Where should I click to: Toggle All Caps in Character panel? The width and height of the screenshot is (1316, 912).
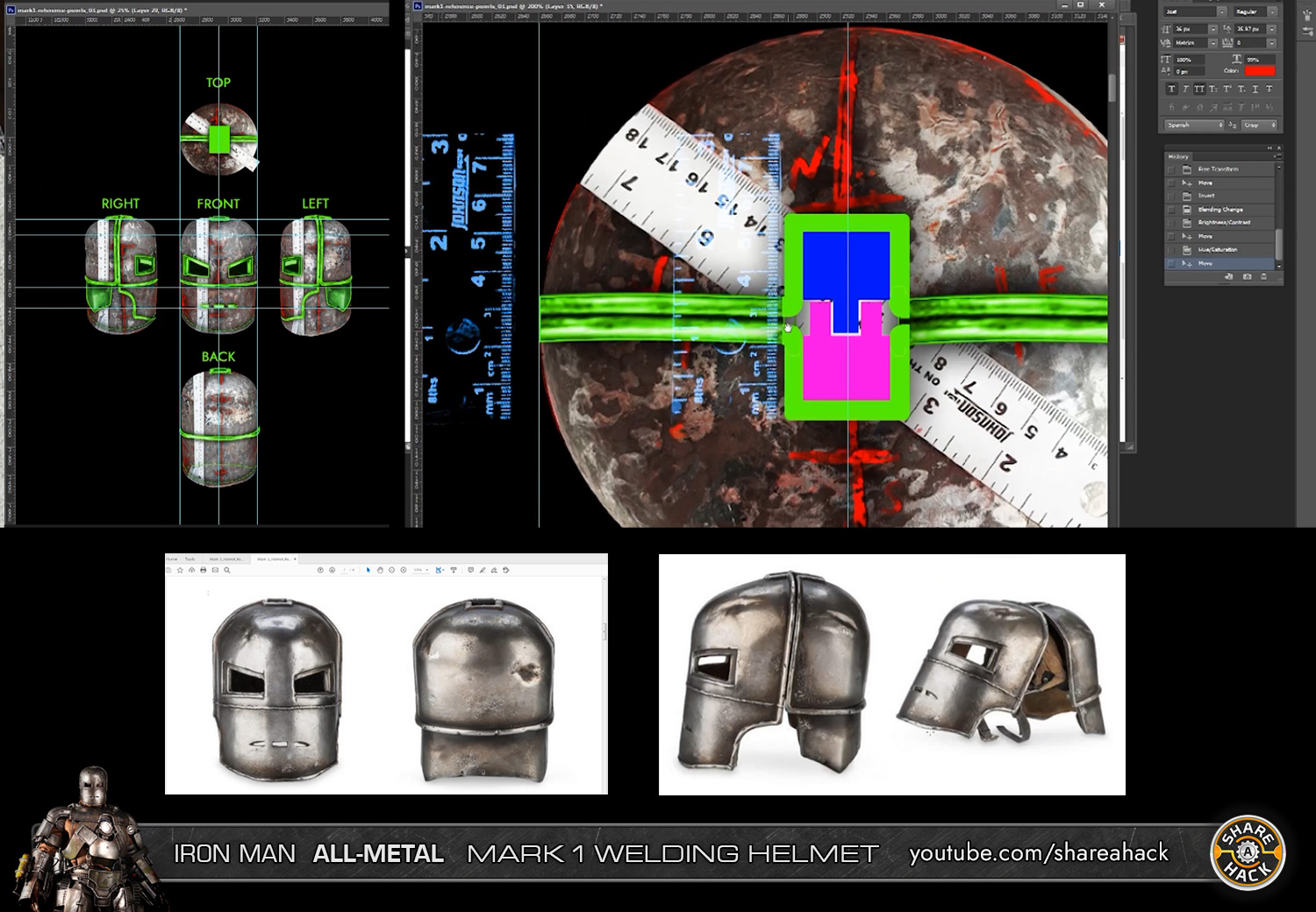(1199, 89)
